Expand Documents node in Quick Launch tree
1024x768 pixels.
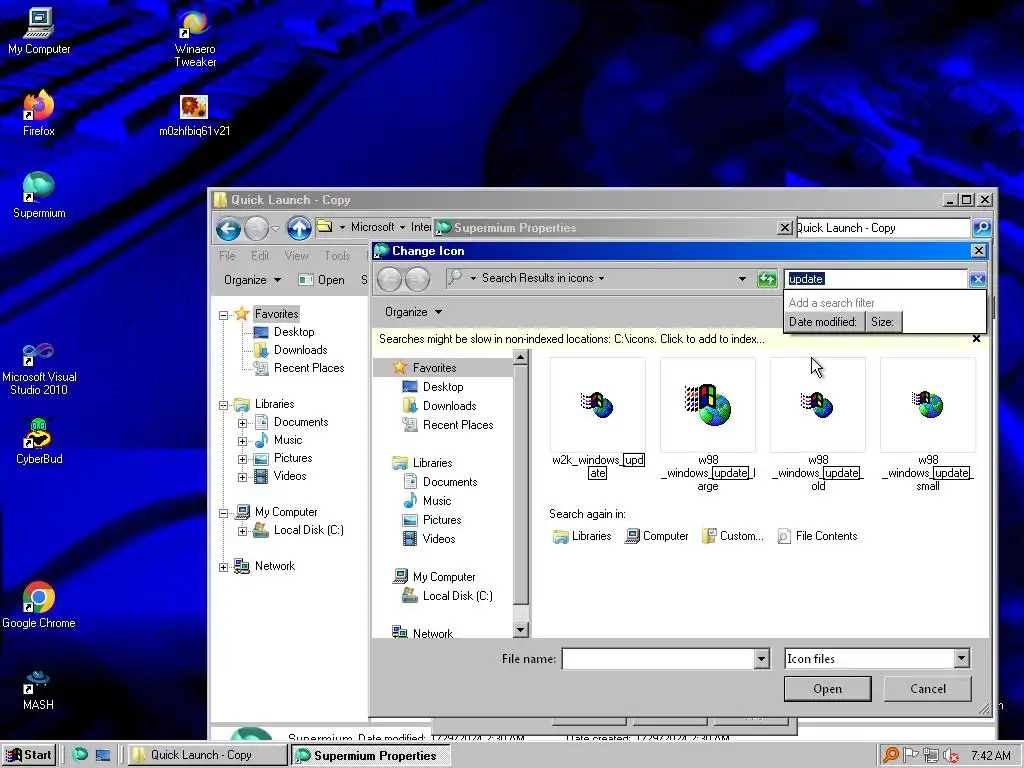[242, 423]
